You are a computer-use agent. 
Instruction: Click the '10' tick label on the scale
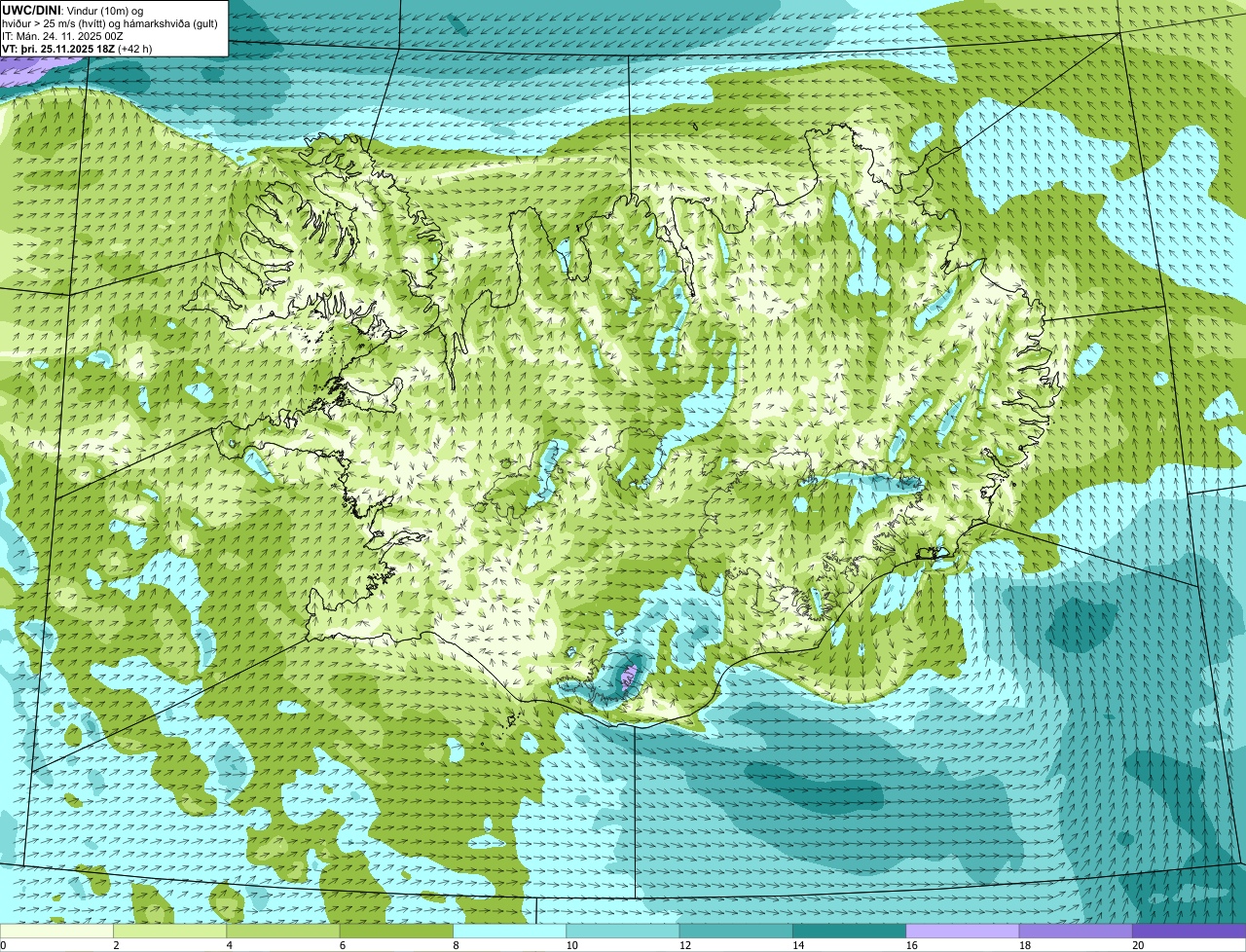click(572, 945)
